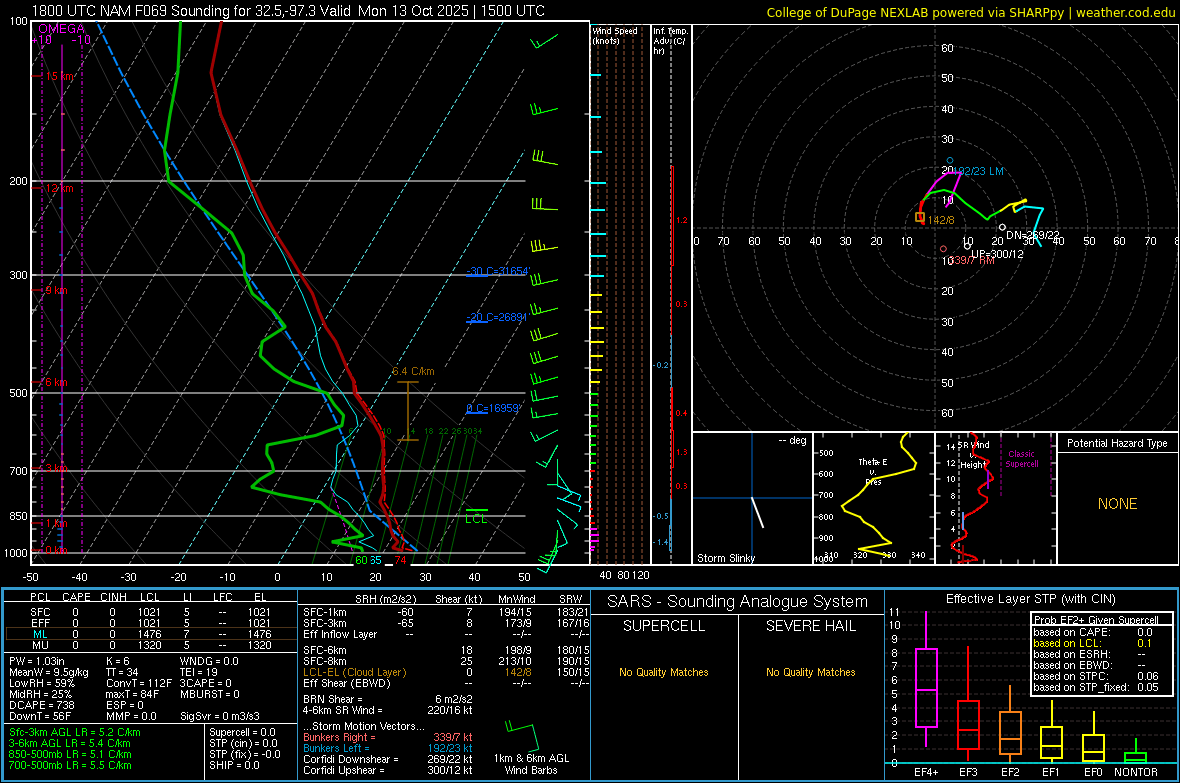Click the 850 pressure level label
1180x783 pixels.
tap(18, 516)
